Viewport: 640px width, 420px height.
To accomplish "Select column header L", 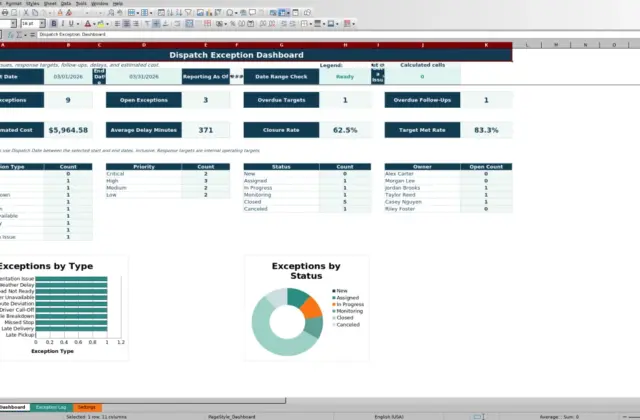I will 527,45.
